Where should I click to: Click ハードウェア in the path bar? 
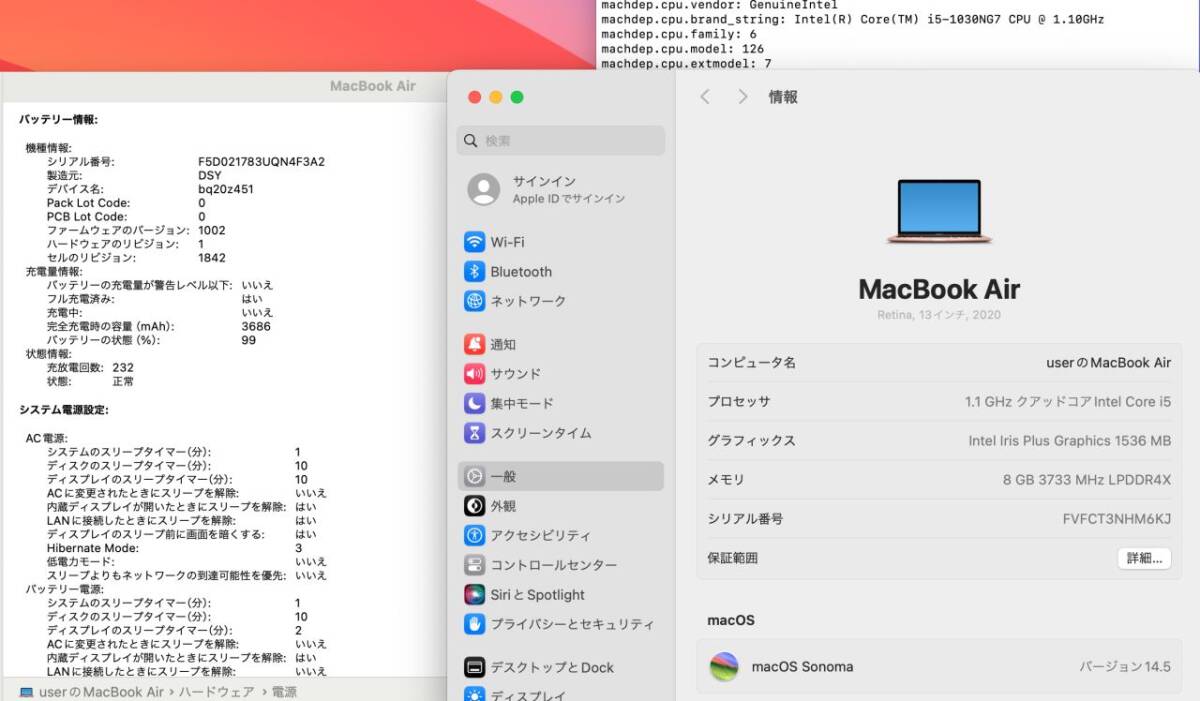tap(216, 692)
